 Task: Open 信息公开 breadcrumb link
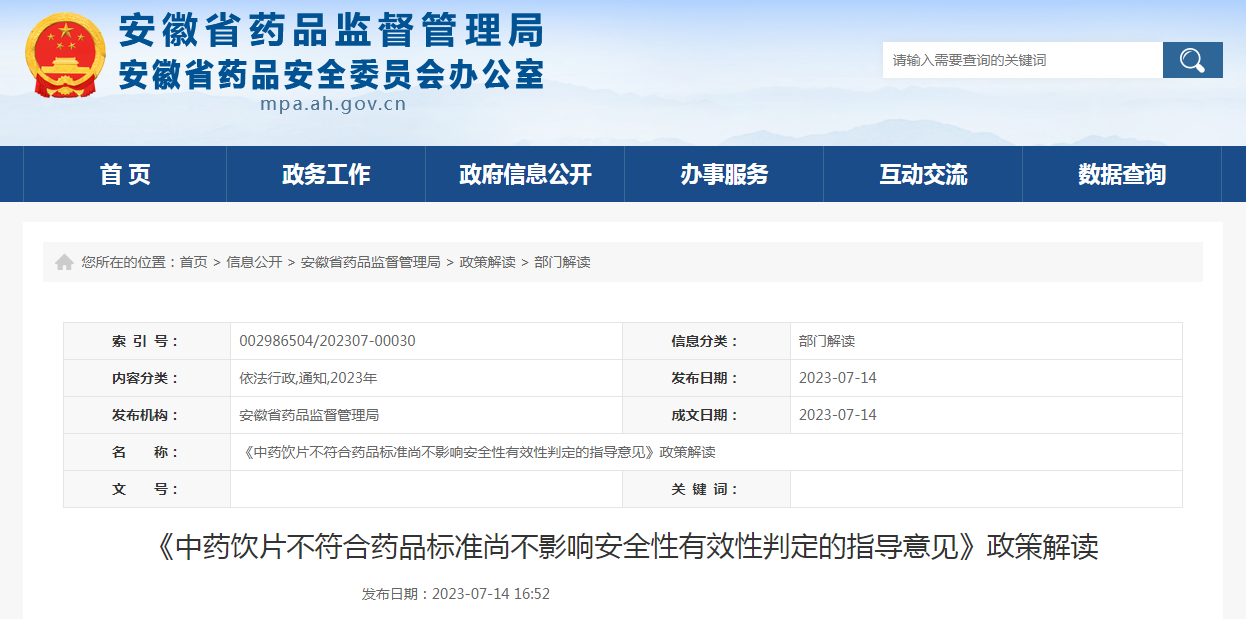pos(254,262)
